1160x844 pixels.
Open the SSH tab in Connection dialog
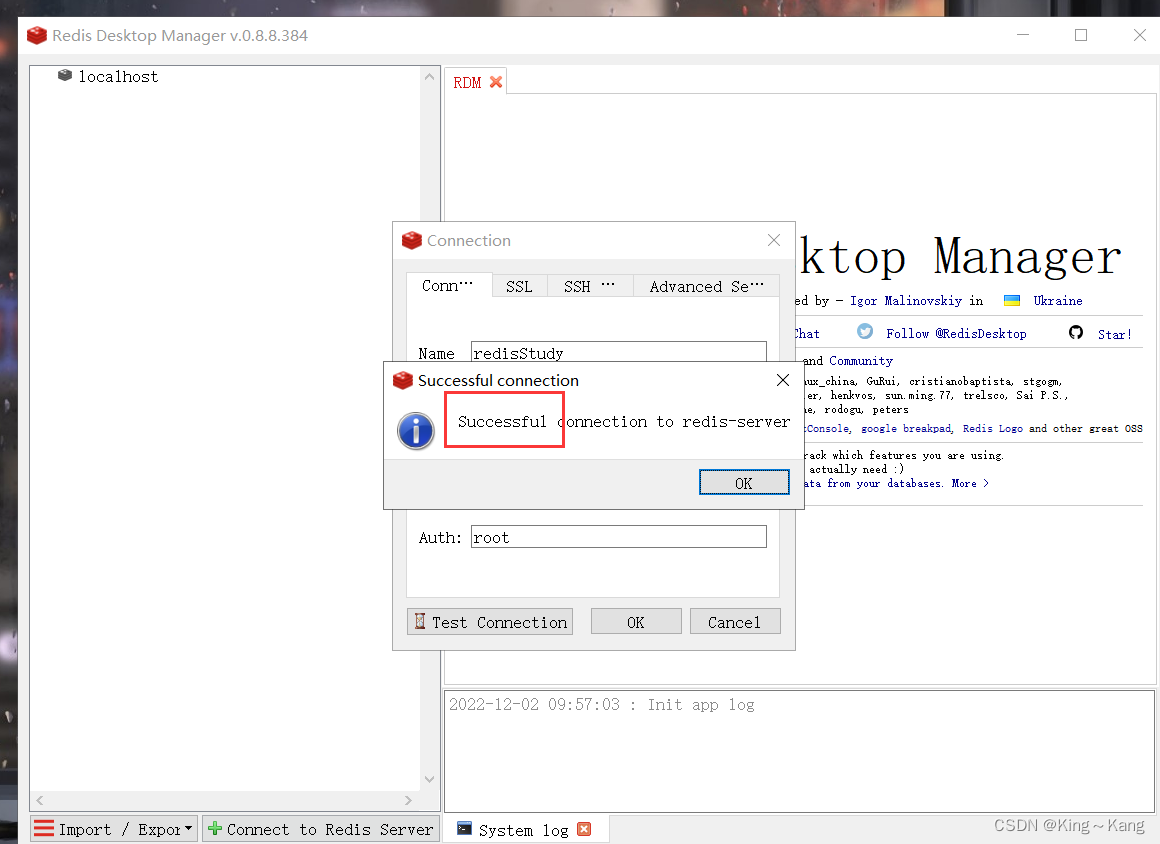click(x=589, y=286)
